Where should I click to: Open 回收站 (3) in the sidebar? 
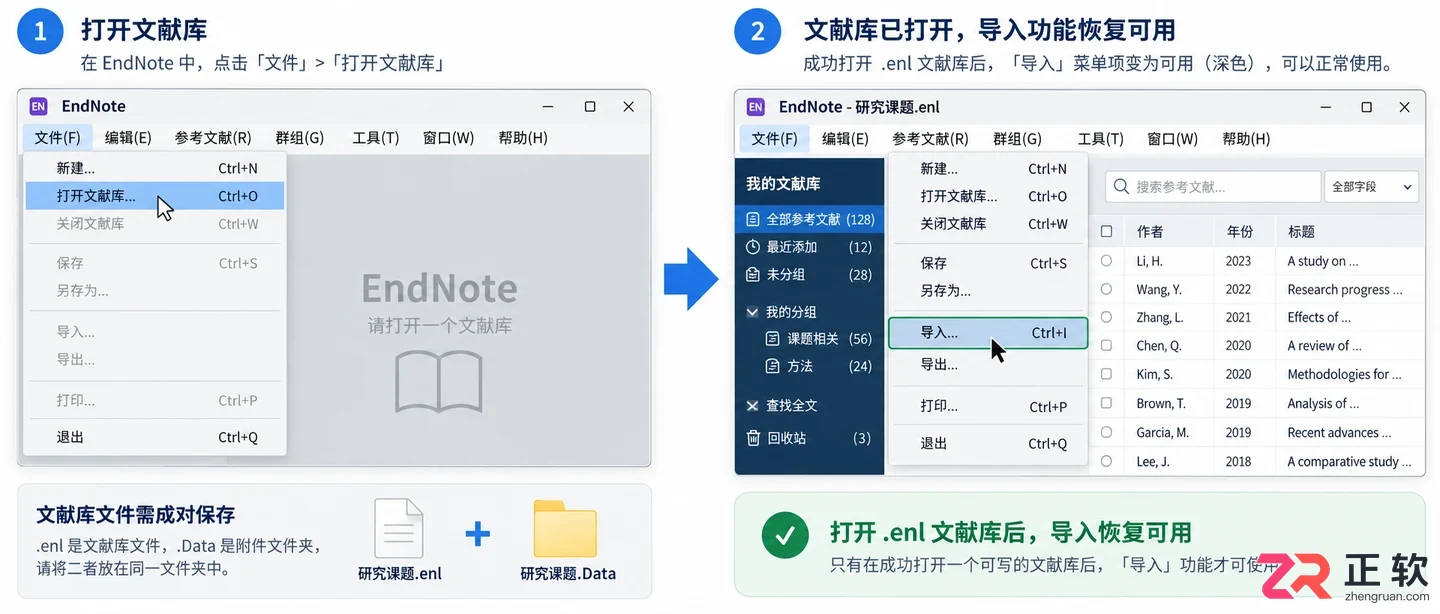[x=809, y=438]
